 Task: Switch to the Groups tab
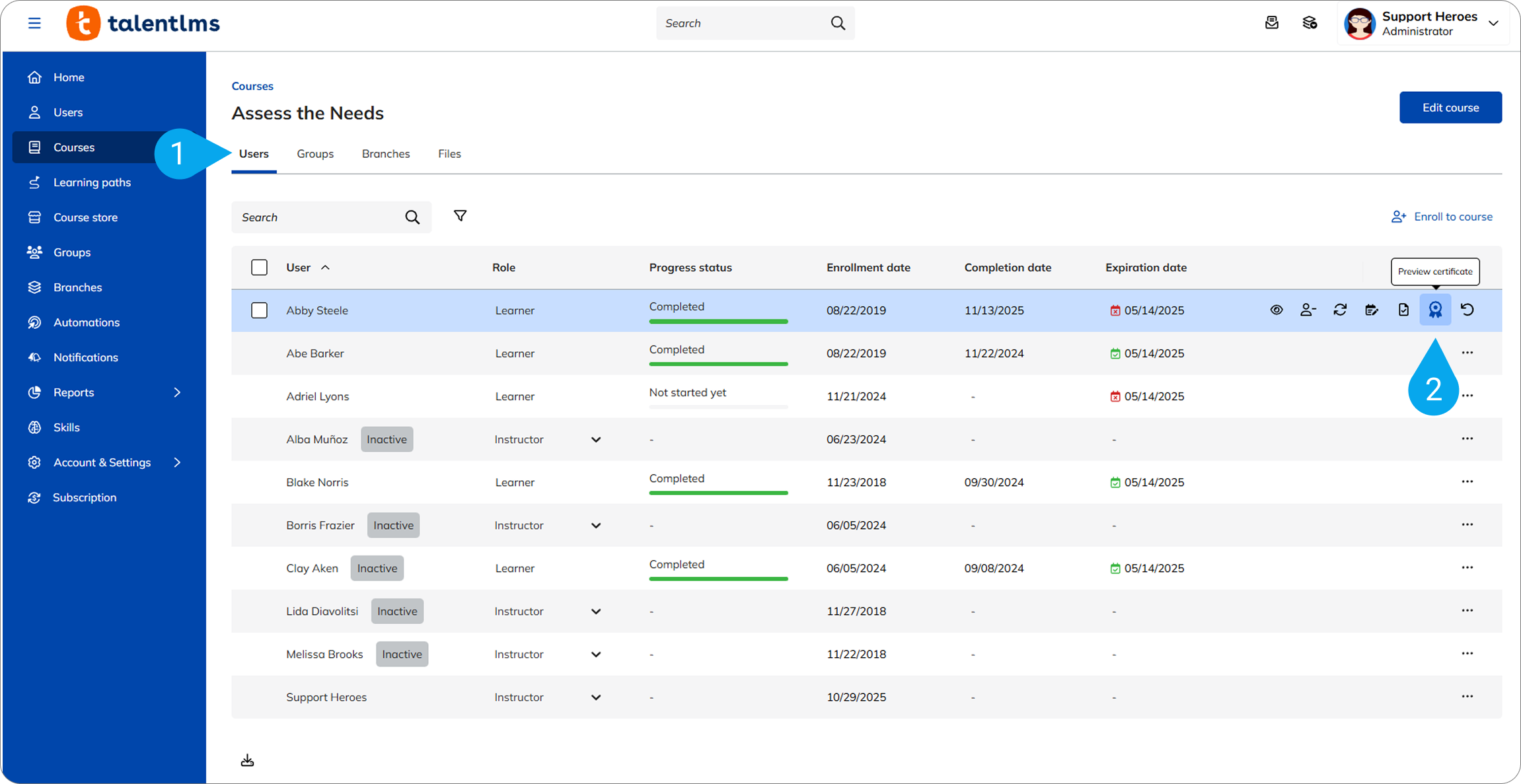315,154
